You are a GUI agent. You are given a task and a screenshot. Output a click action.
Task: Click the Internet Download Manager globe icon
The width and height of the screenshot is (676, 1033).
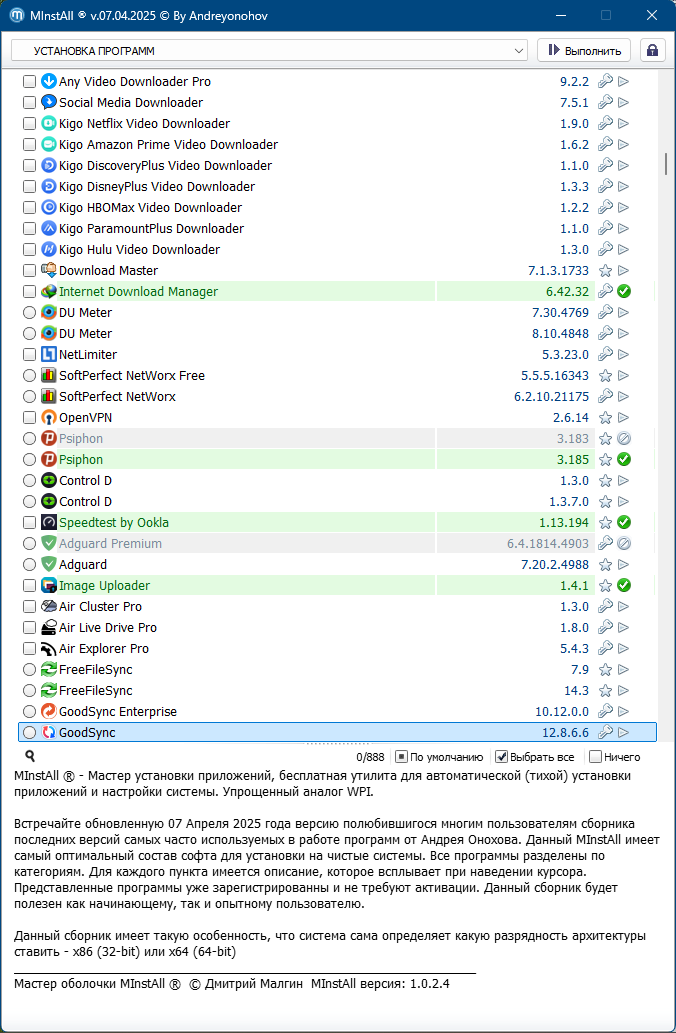pyautogui.click(x=49, y=291)
